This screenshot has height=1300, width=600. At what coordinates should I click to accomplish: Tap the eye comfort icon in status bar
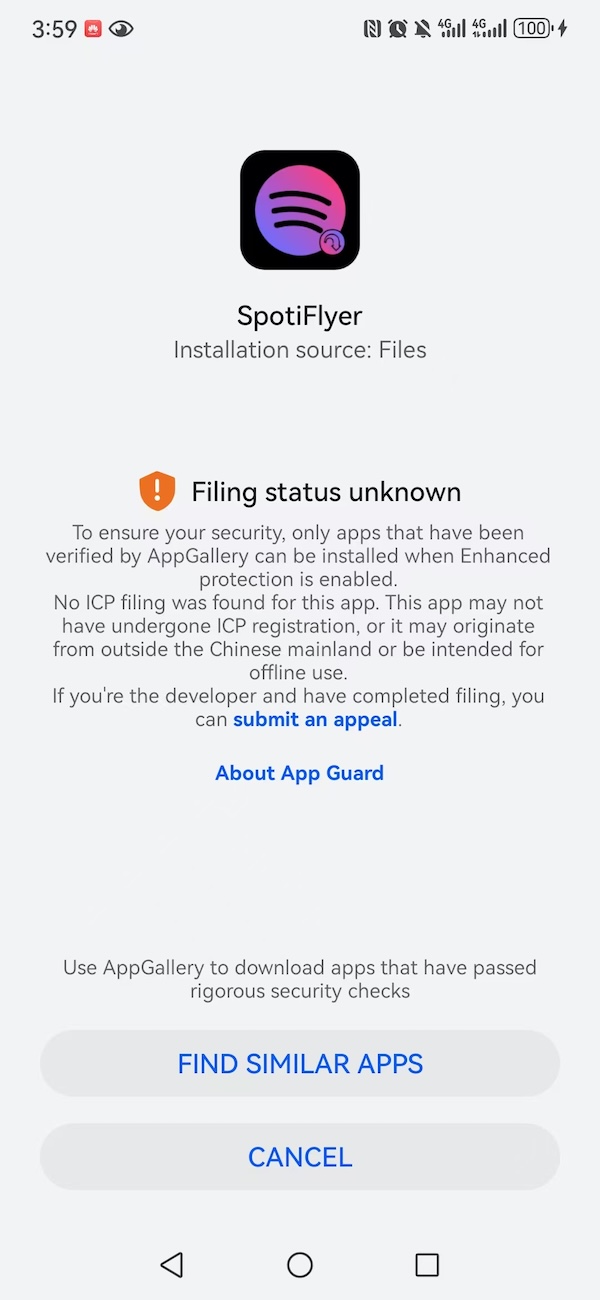121,29
